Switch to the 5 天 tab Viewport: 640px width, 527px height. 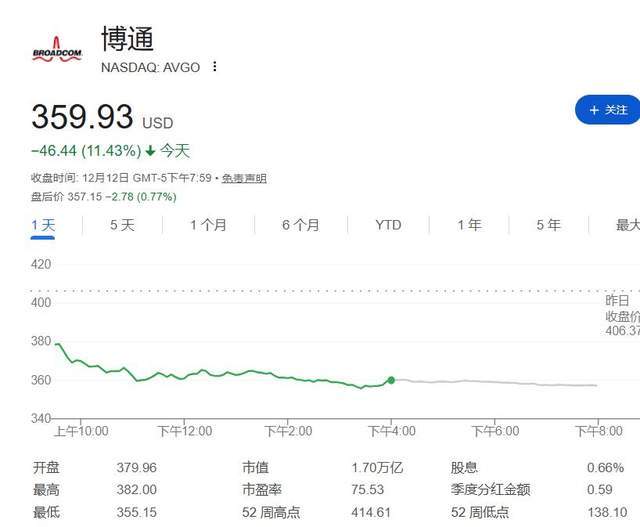pos(122,225)
